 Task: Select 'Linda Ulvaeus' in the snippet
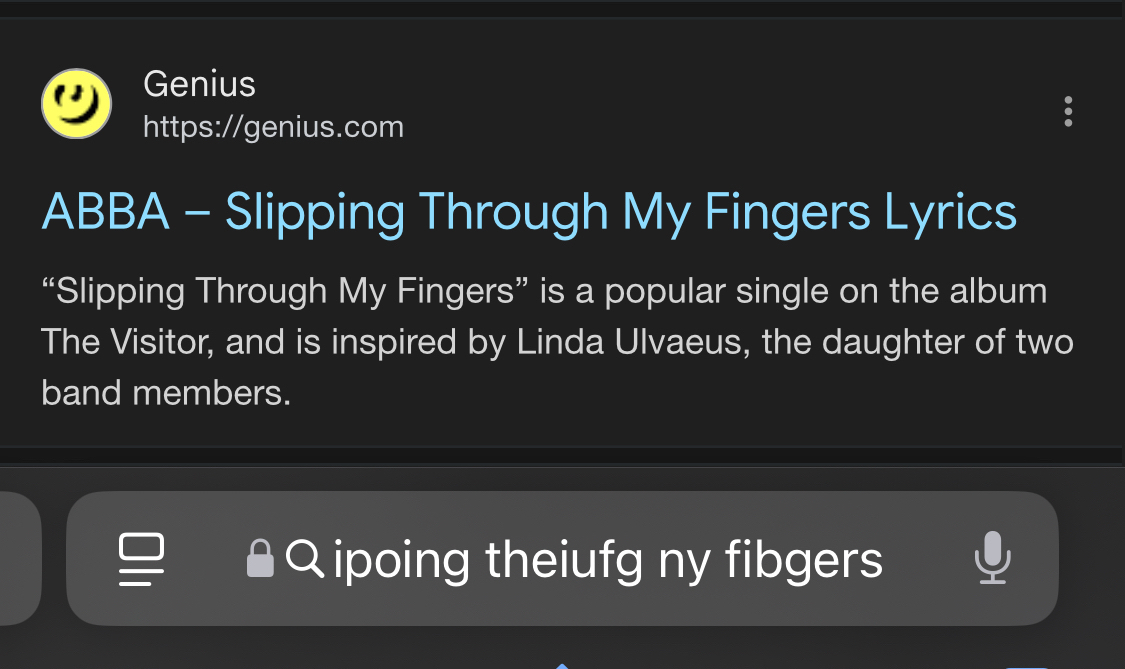633,343
